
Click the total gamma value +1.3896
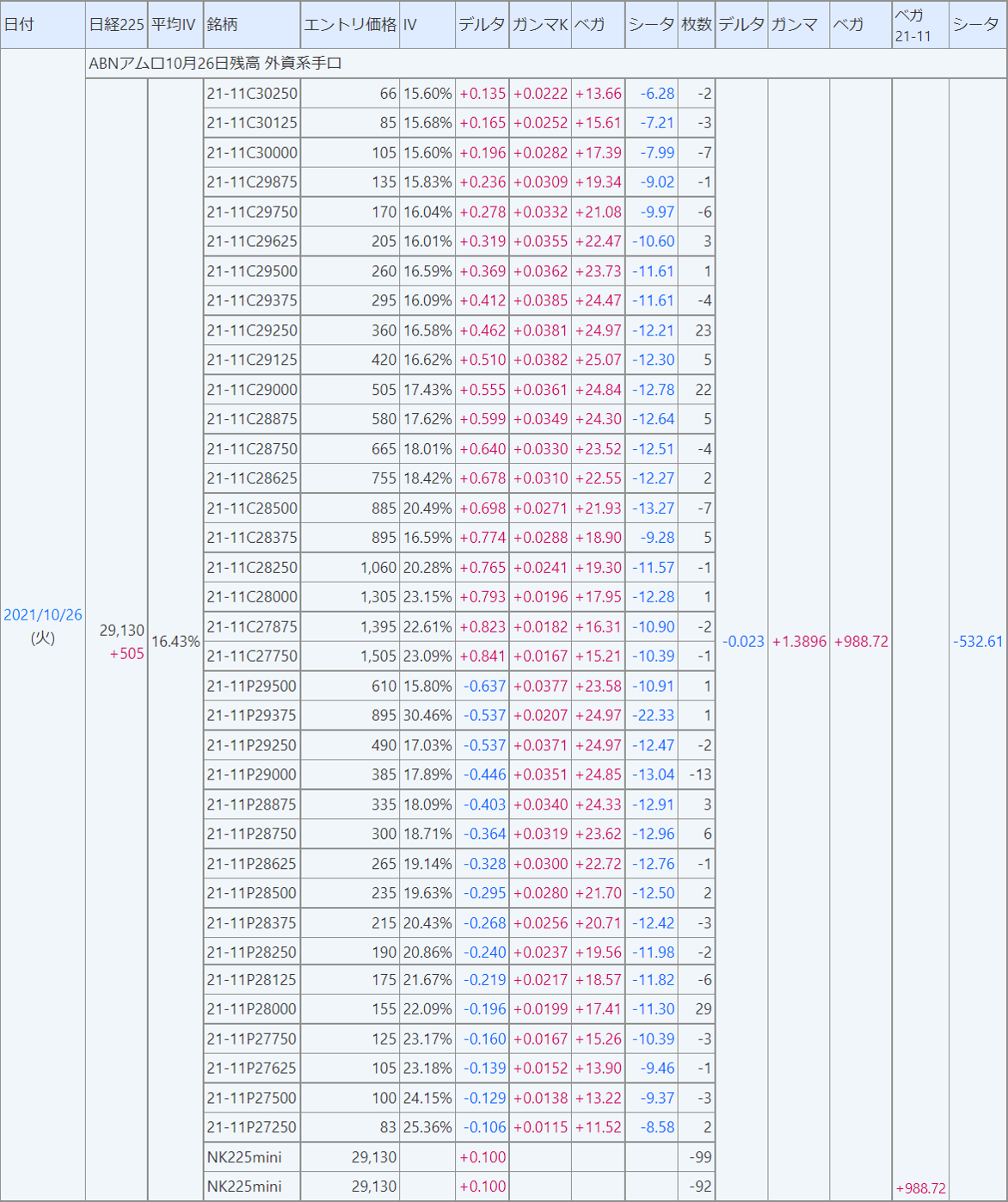(x=799, y=642)
